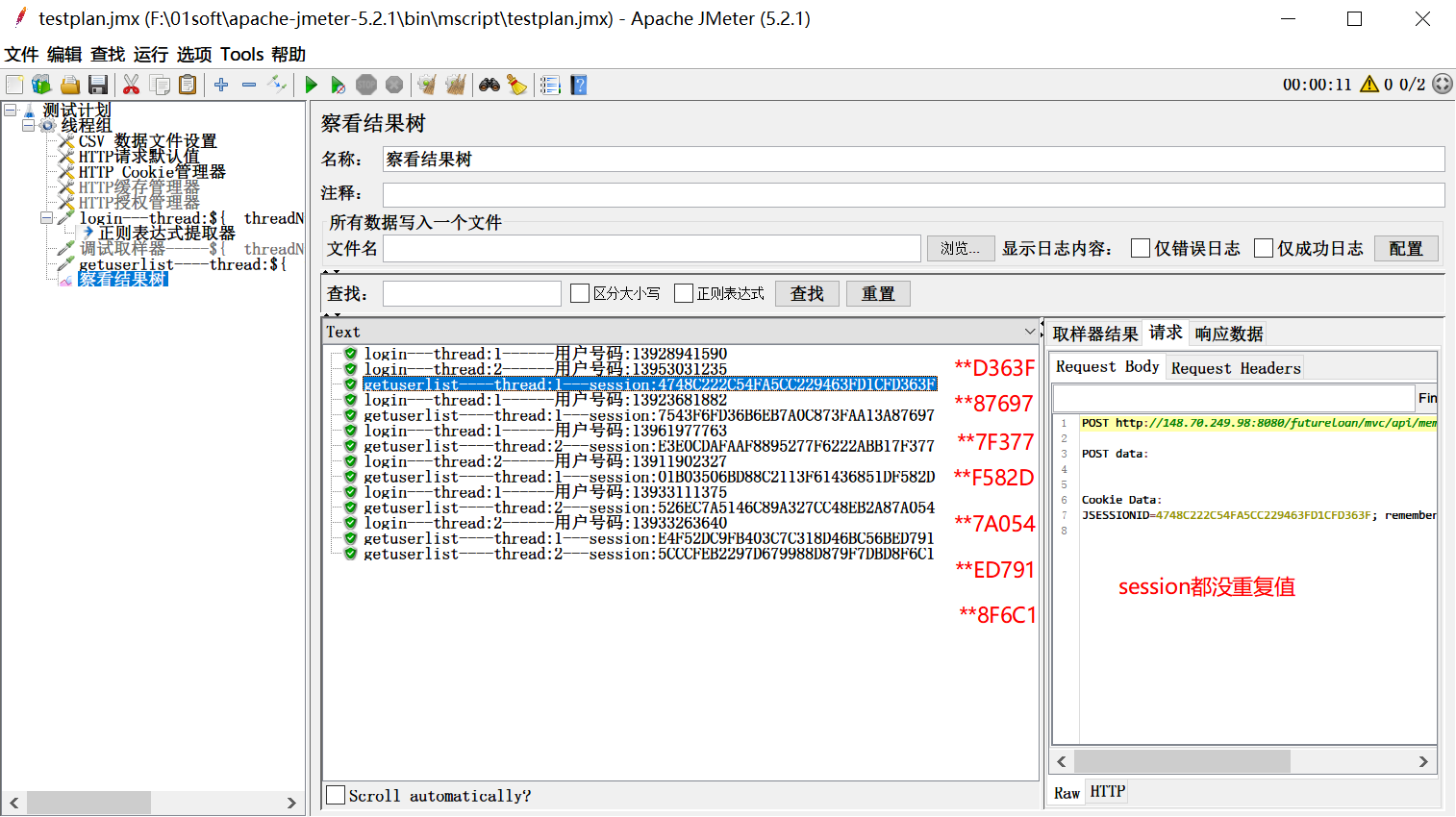Screen dimensions: 1456x817
Task: Toggle the 区分大小写 checkbox
Action: point(580,293)
